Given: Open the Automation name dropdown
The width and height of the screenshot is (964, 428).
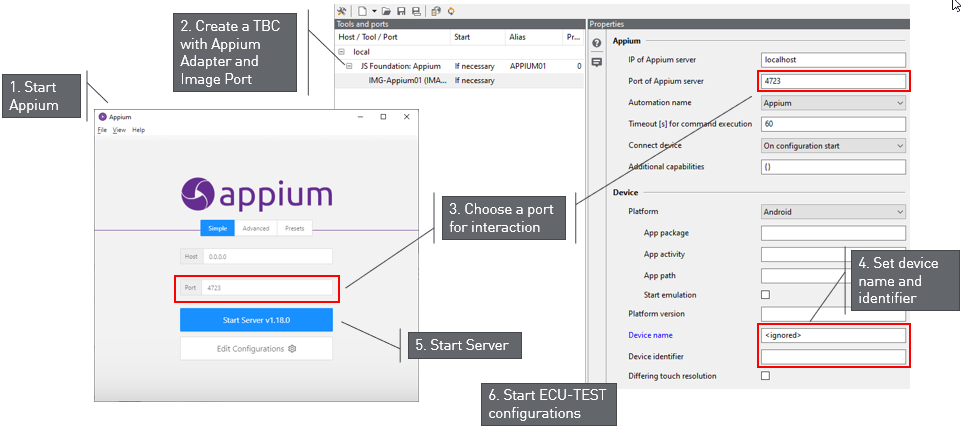Looking at the screenshot, I should [833, 103].
